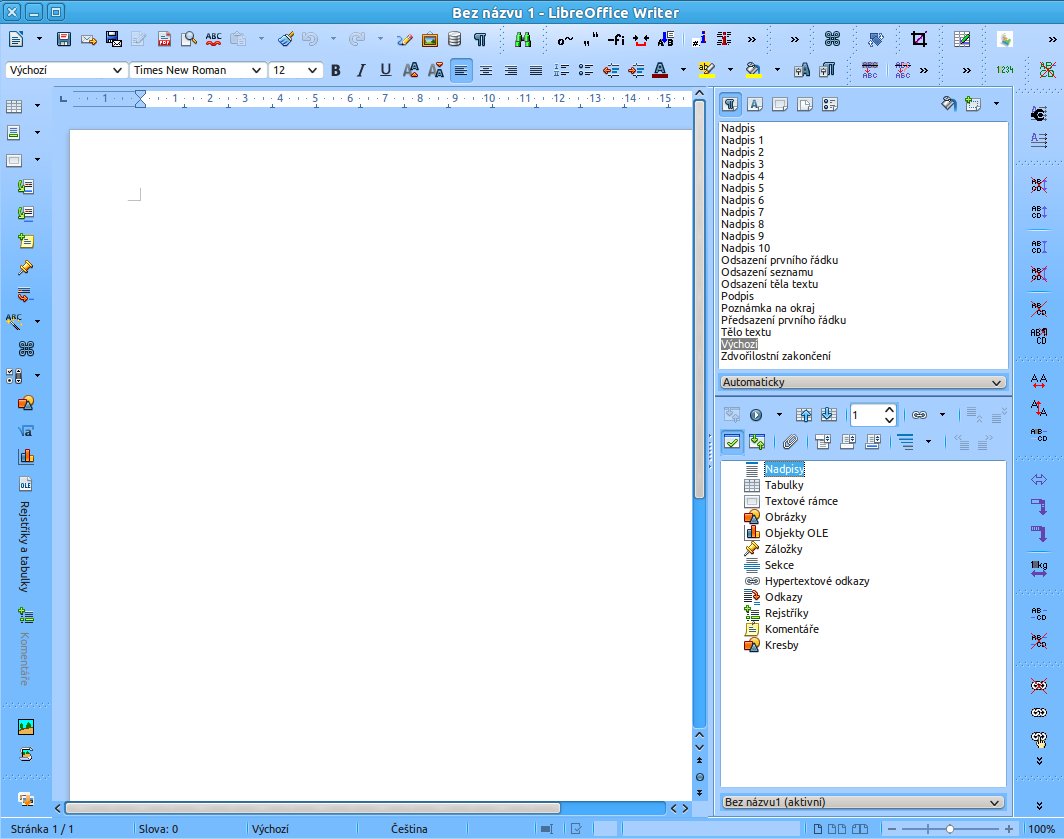This screenshot has width=1064, height=839.
Task: Apply the font color swatch button
Action: point(660,70)
